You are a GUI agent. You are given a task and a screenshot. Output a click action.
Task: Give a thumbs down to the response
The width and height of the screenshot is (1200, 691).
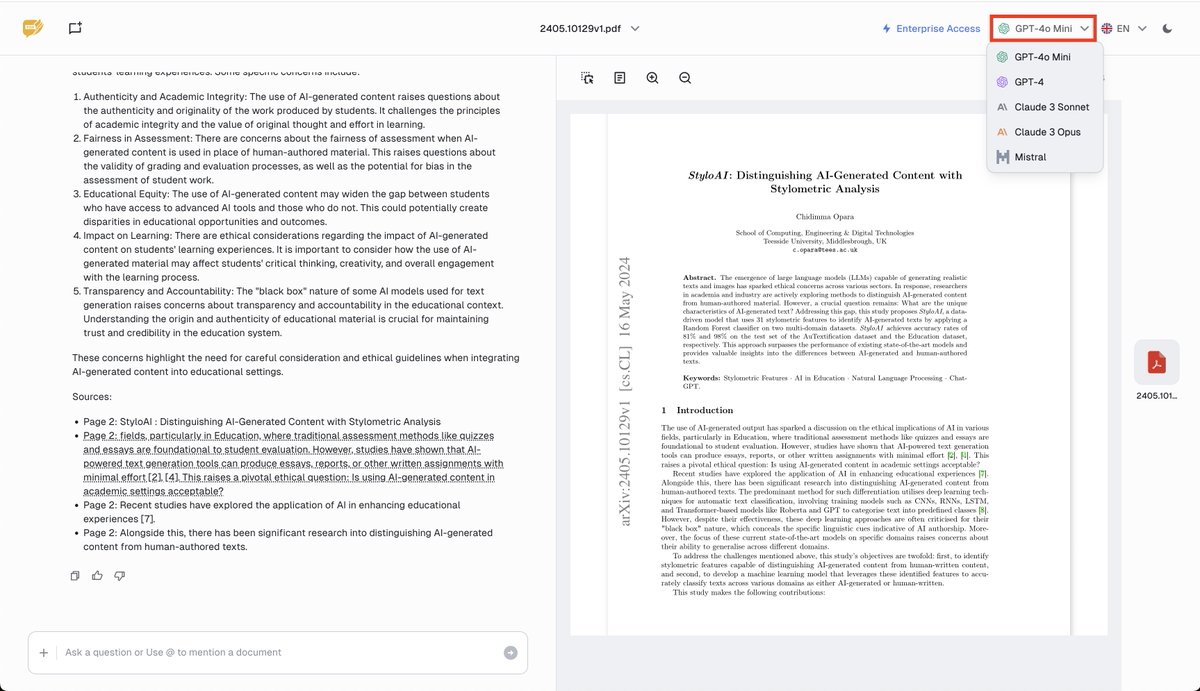pyautogui.click(x=120, y=575)
